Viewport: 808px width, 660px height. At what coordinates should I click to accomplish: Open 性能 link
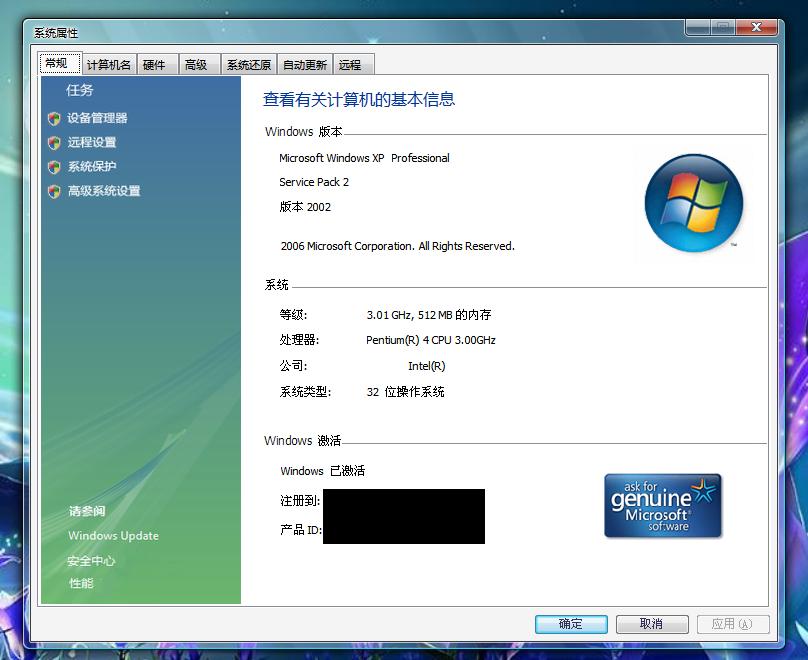point(81,583)
